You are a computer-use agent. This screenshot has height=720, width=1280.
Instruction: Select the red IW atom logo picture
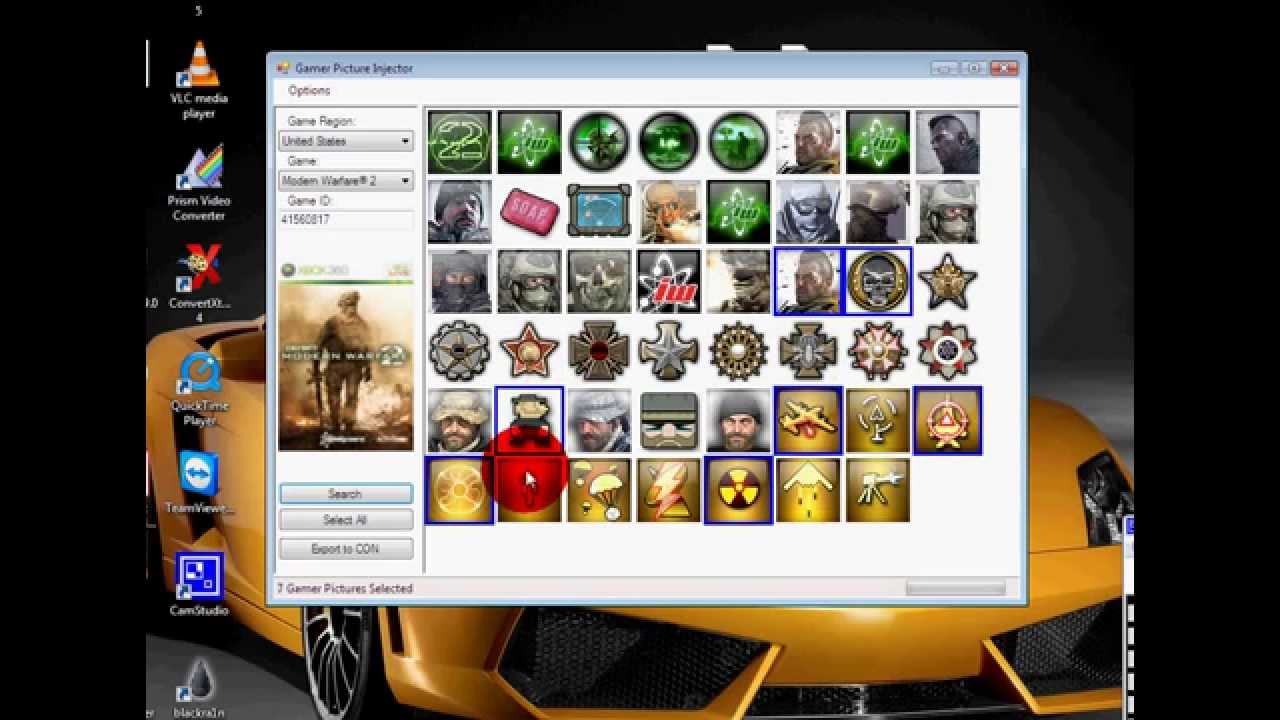coord(669,282)
